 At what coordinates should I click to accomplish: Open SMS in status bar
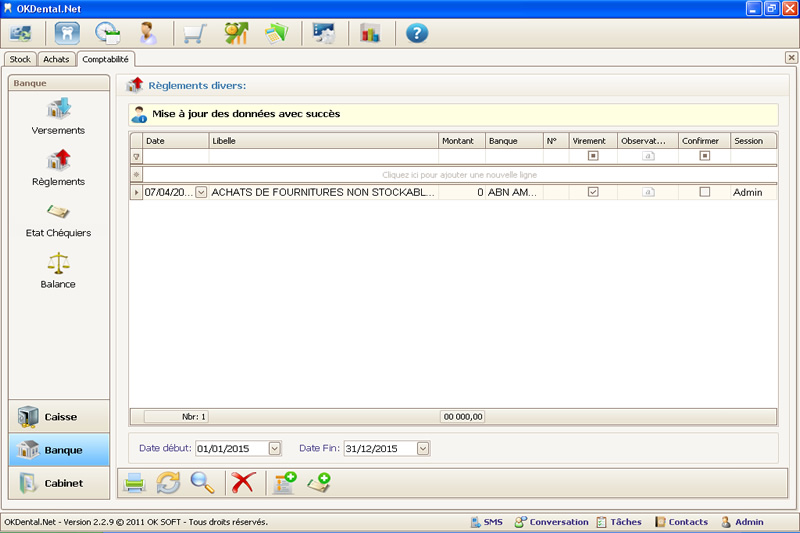pos(486,522)
